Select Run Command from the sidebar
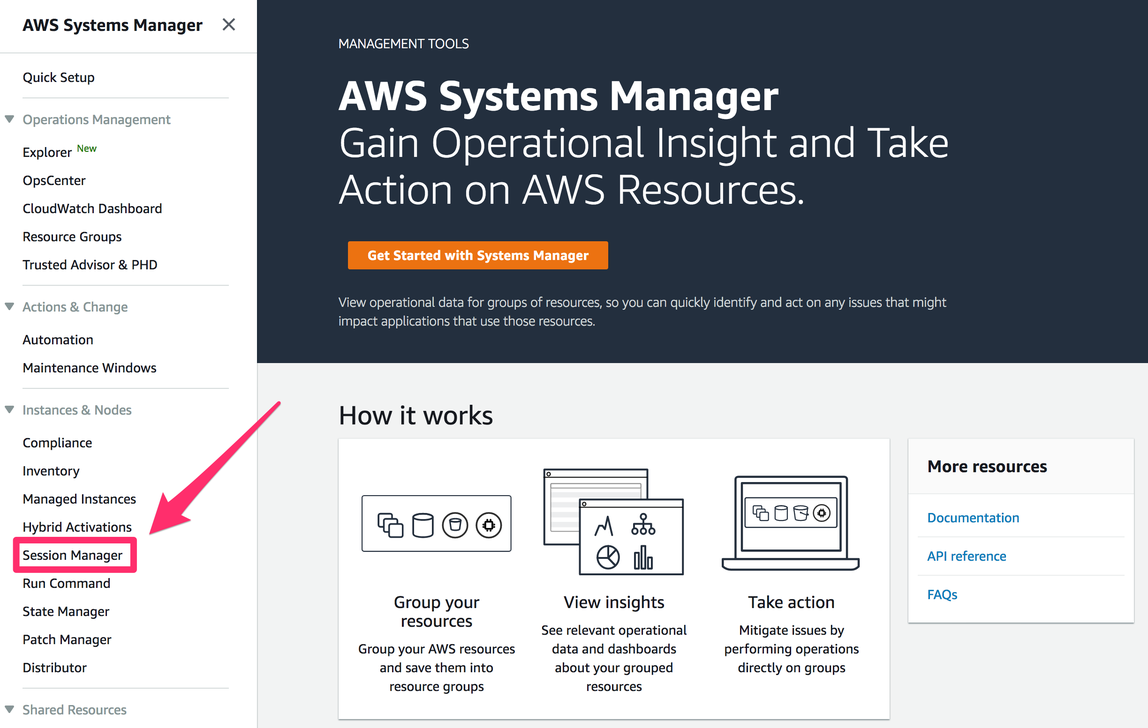The width and height of the screenshot is (1148, 728). point(67,583)
